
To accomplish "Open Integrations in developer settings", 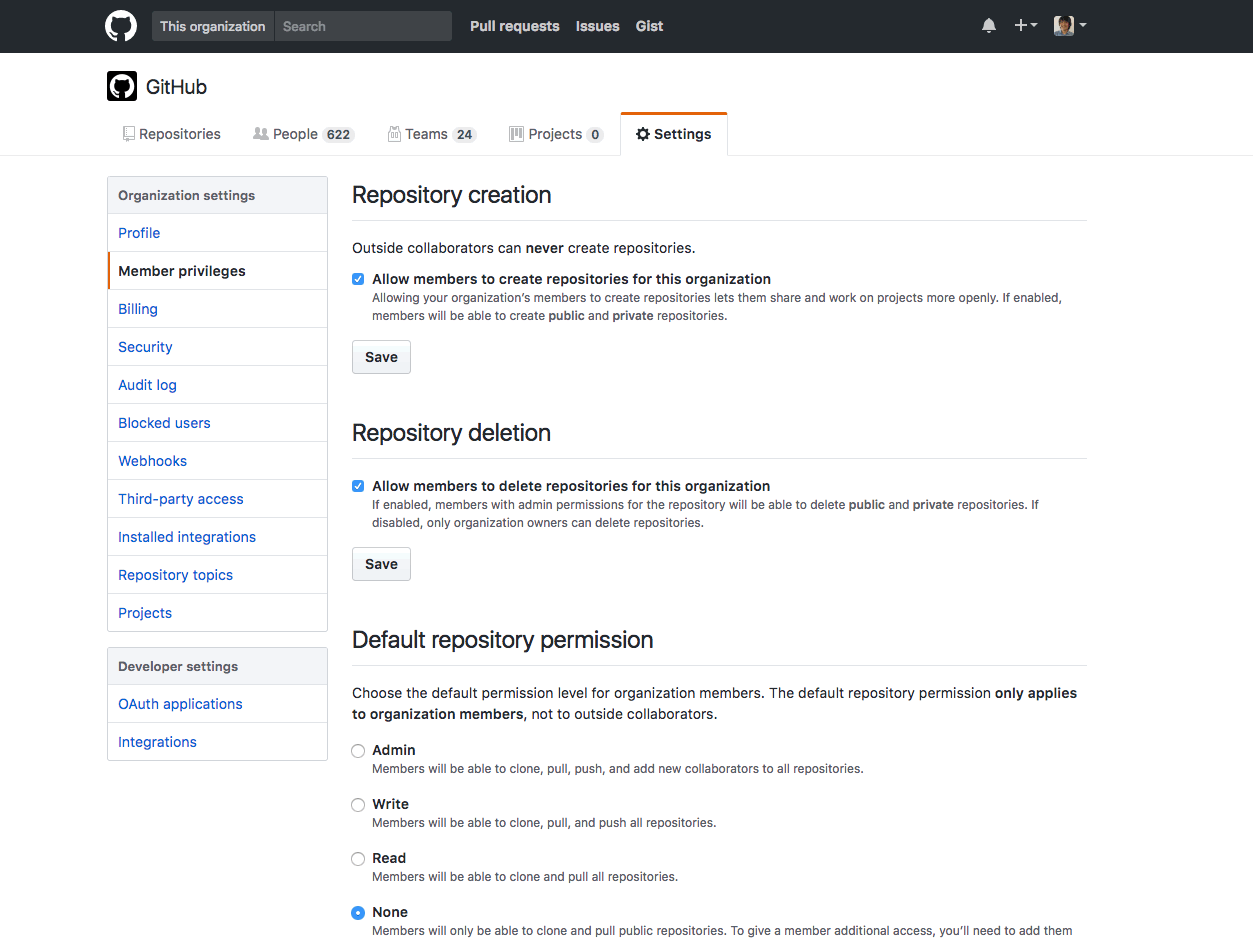I will (x=217, y=742).
